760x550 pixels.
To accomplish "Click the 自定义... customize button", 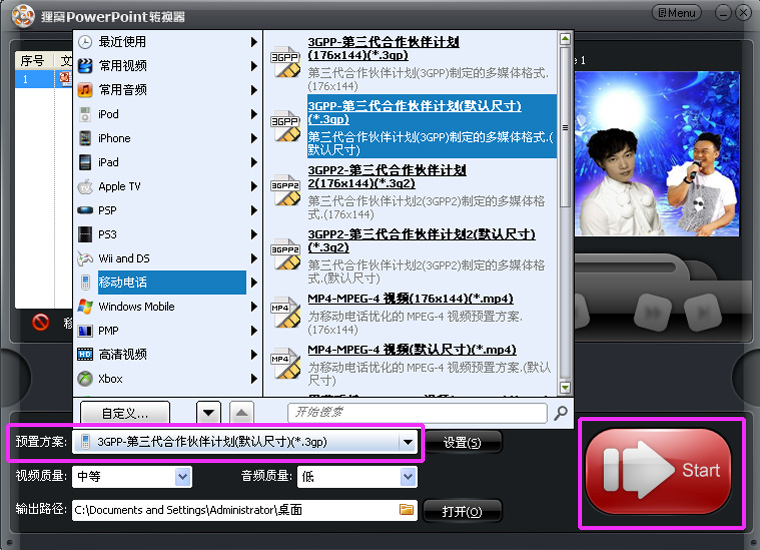I will pos(125,413).
